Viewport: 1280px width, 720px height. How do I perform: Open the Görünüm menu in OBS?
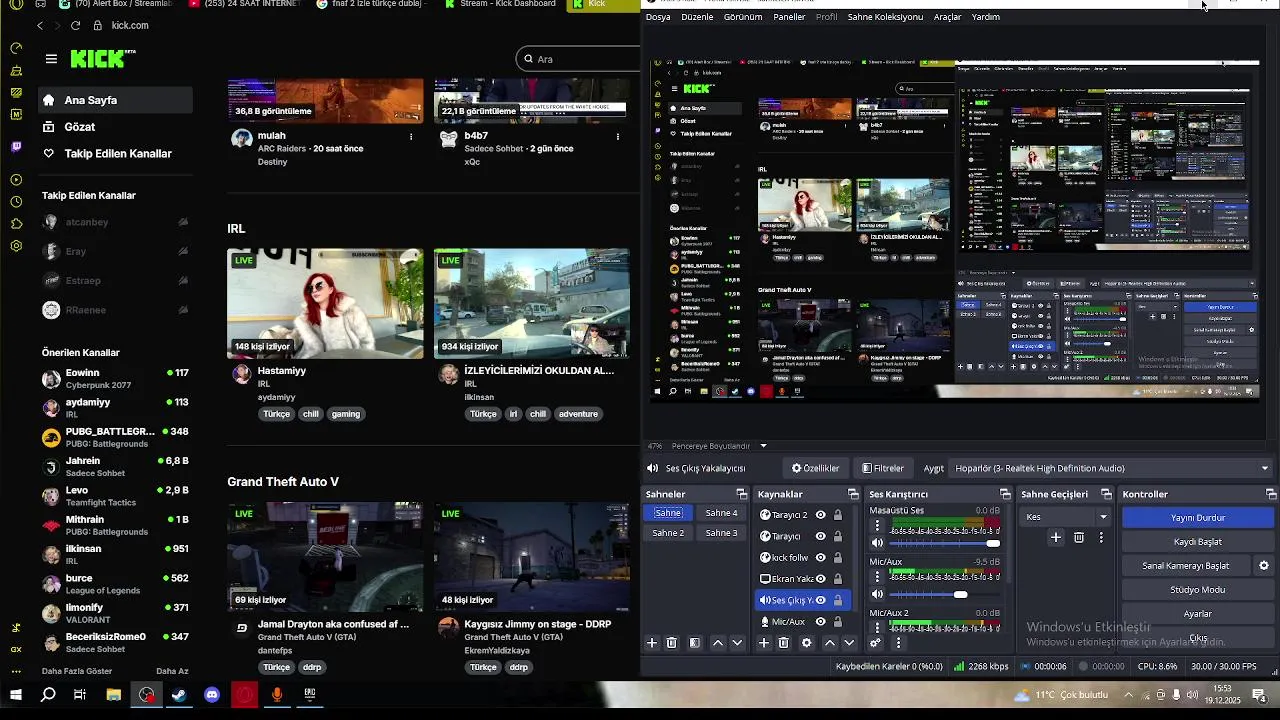point(743,17)
